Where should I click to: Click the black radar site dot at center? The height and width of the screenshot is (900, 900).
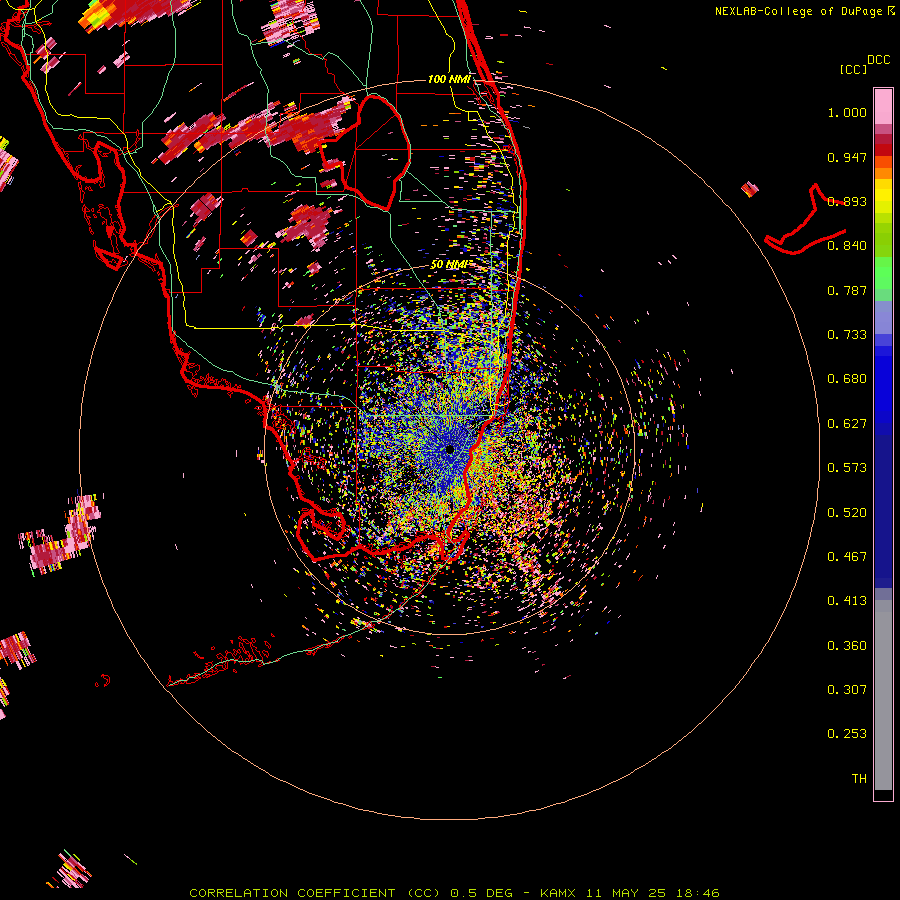click(449, 449)
